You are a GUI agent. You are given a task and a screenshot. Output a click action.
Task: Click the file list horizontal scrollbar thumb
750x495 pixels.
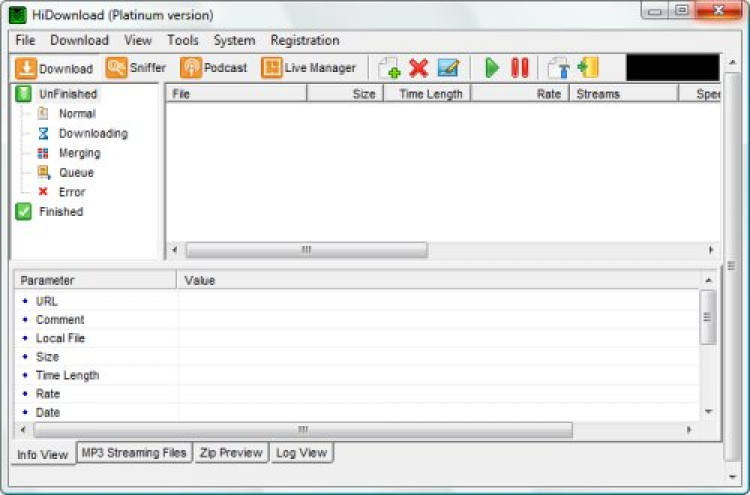[x=307, y=250]
